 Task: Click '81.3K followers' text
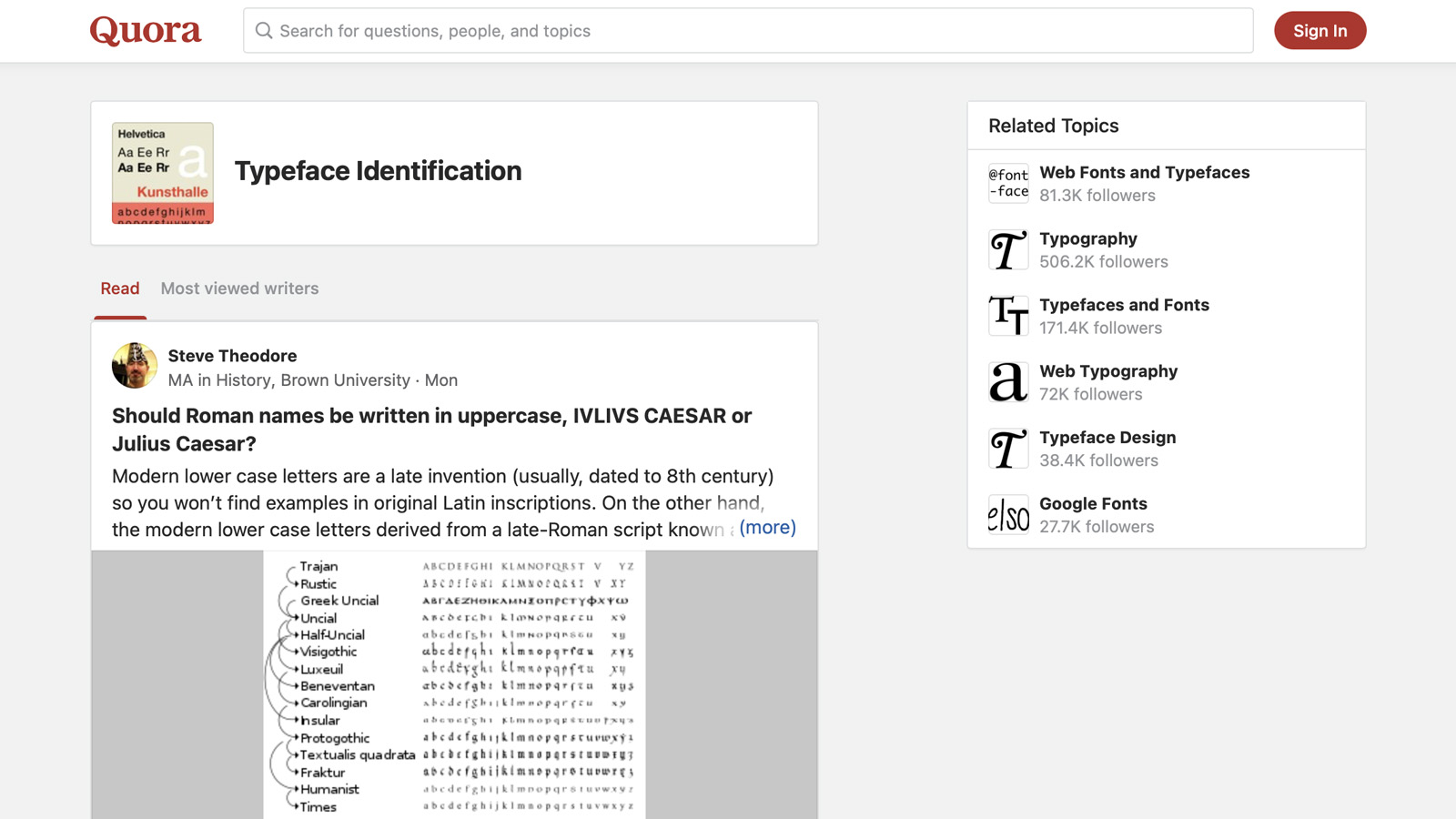[x=1097, y=196]
